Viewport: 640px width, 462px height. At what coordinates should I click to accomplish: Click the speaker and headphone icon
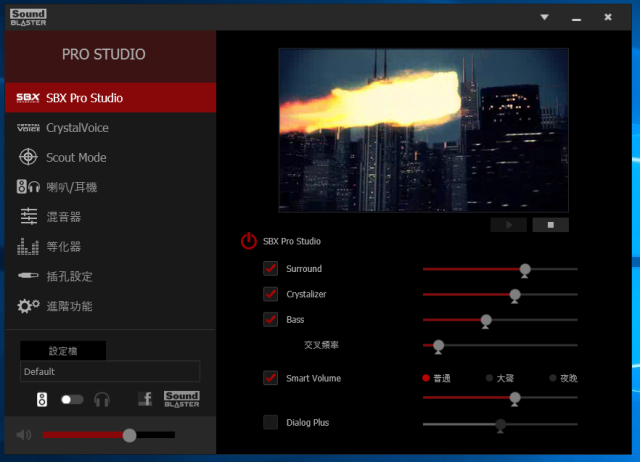[x=28, y=187]
